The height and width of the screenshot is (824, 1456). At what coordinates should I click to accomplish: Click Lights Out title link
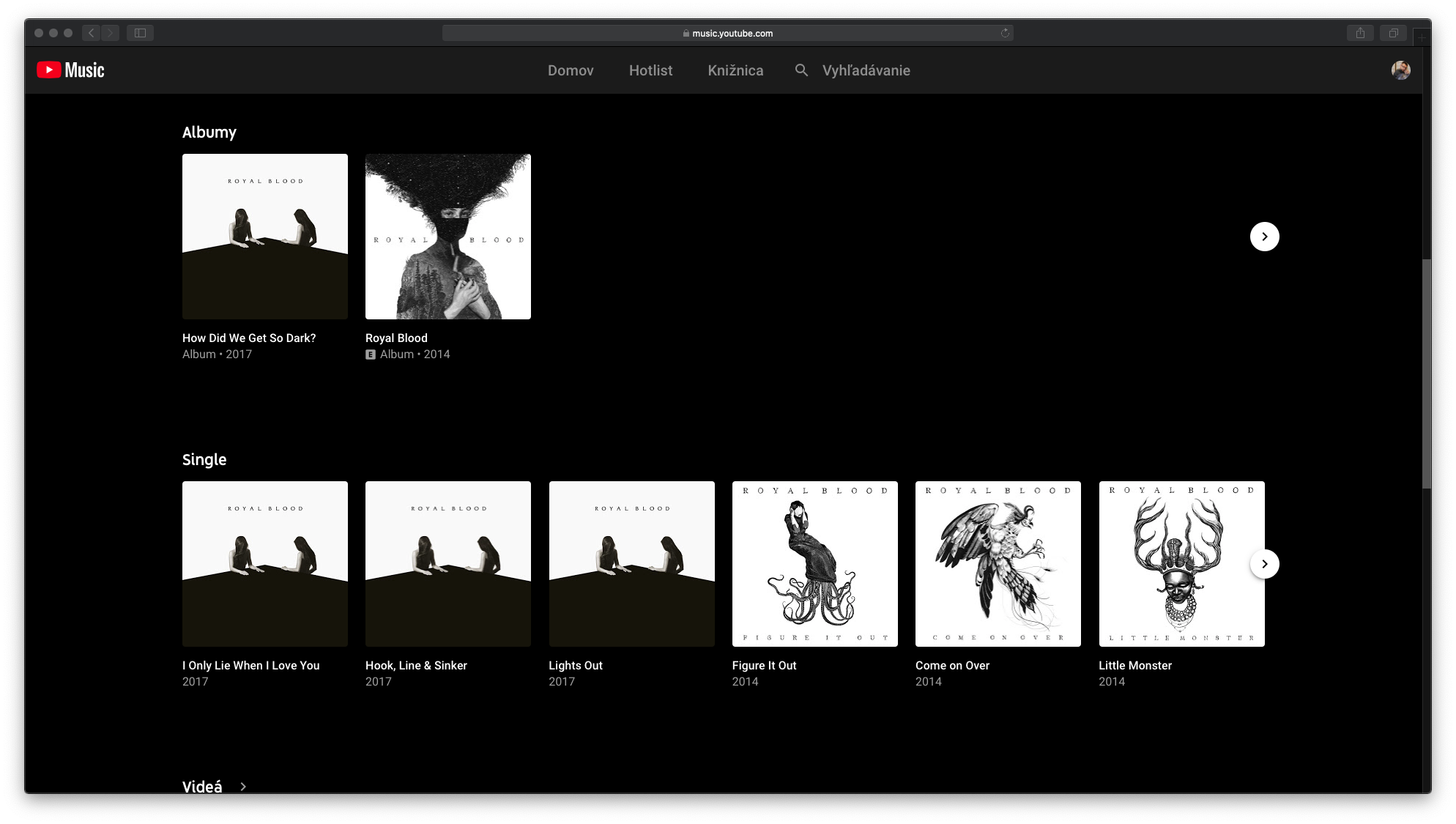576,665
